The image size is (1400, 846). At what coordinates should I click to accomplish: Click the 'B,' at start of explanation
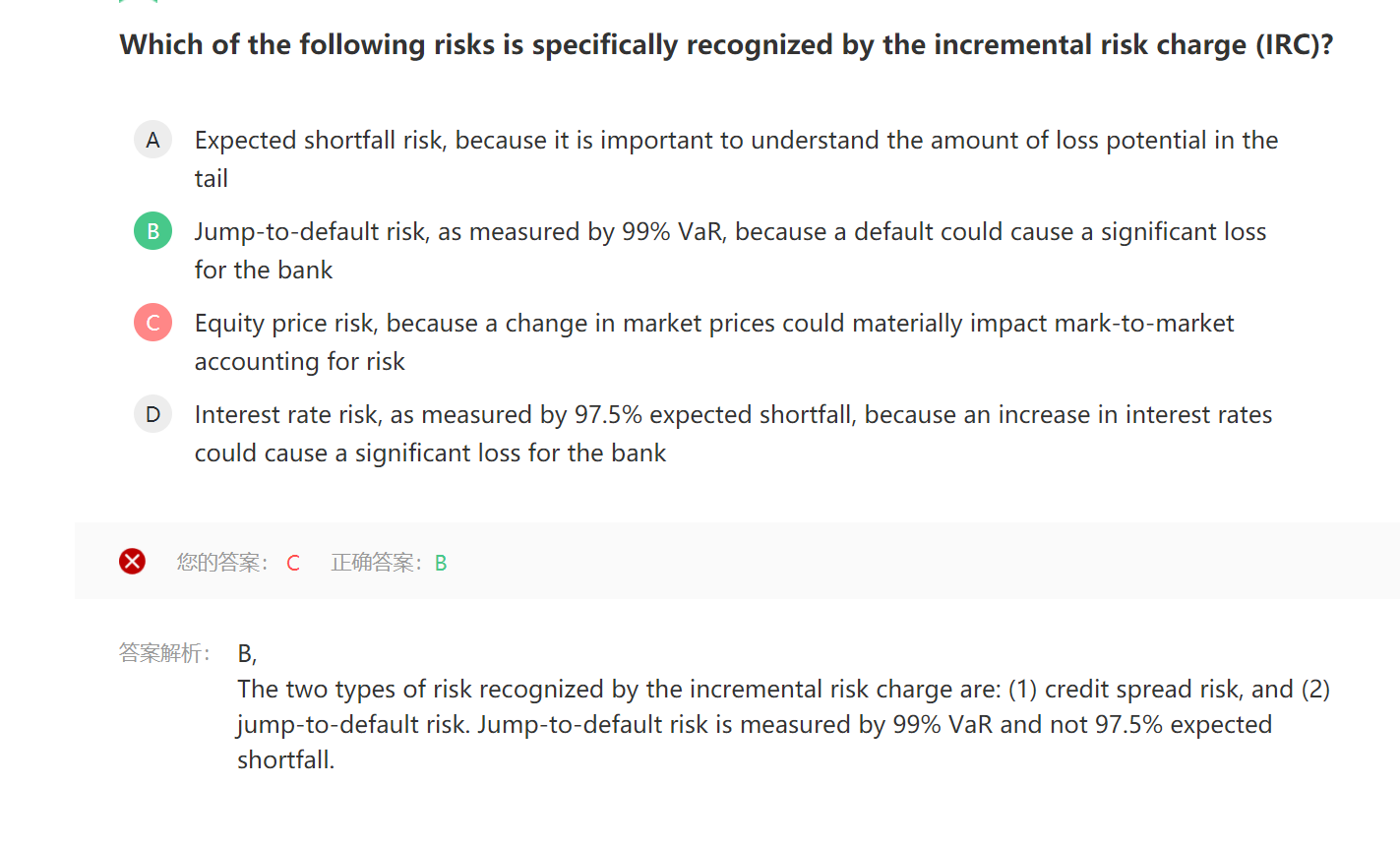(247, 653)
